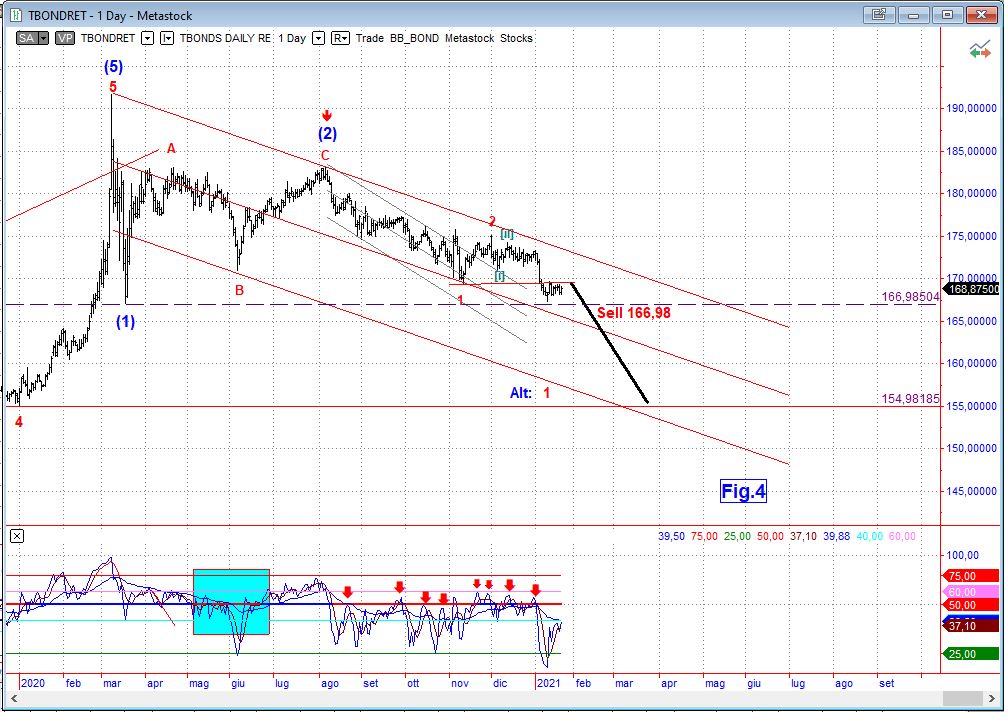This screenshot has height=712, width=1004.
Task: Click the dic date axis label
Action: click(500, 683)
